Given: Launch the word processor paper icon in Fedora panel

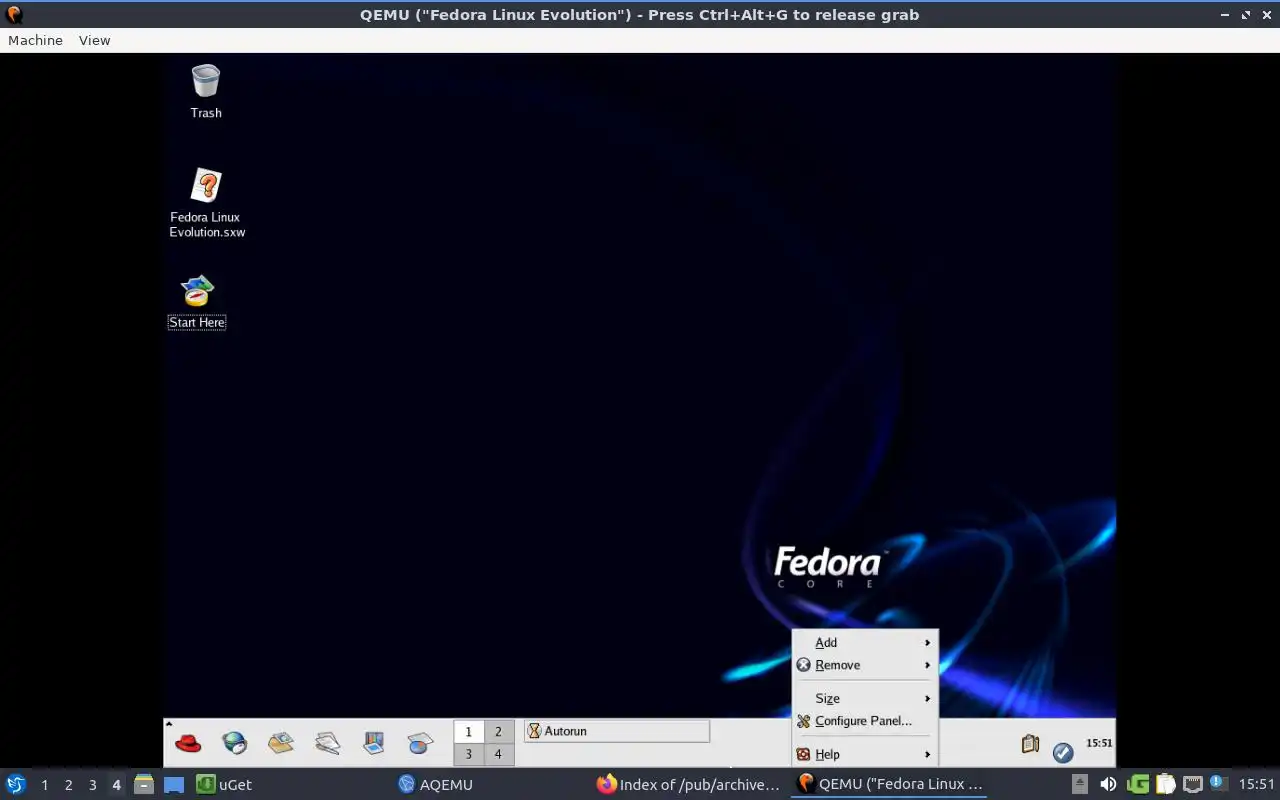Looking at the screenshot, I should pyautogui.click(x=327, y=743).
